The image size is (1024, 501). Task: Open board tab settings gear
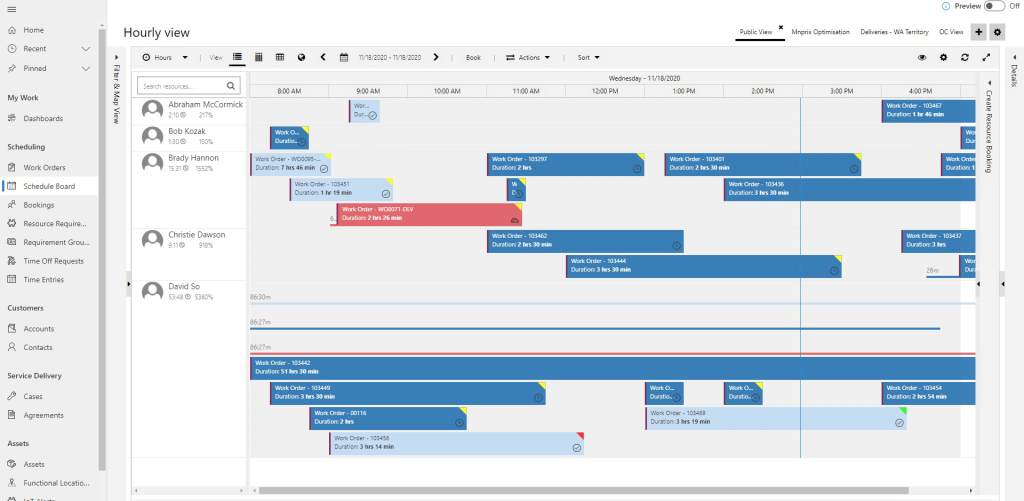point(997,32)
